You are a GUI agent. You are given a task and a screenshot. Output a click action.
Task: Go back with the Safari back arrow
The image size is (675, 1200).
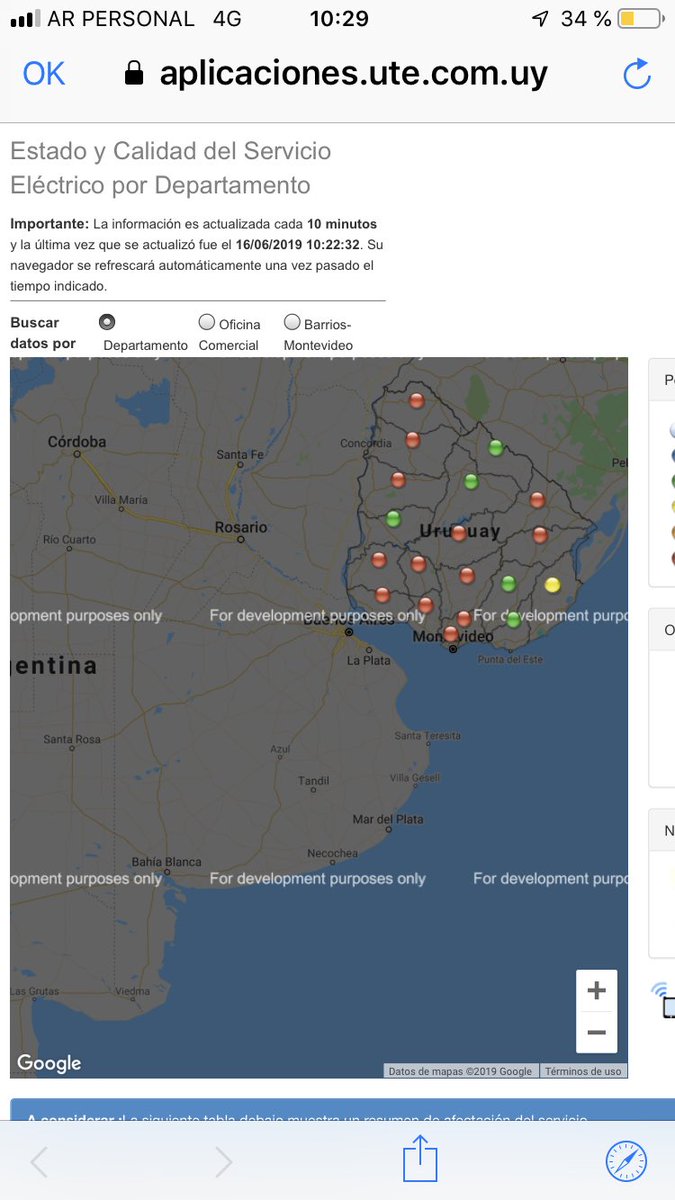[x=39, y=1161]
